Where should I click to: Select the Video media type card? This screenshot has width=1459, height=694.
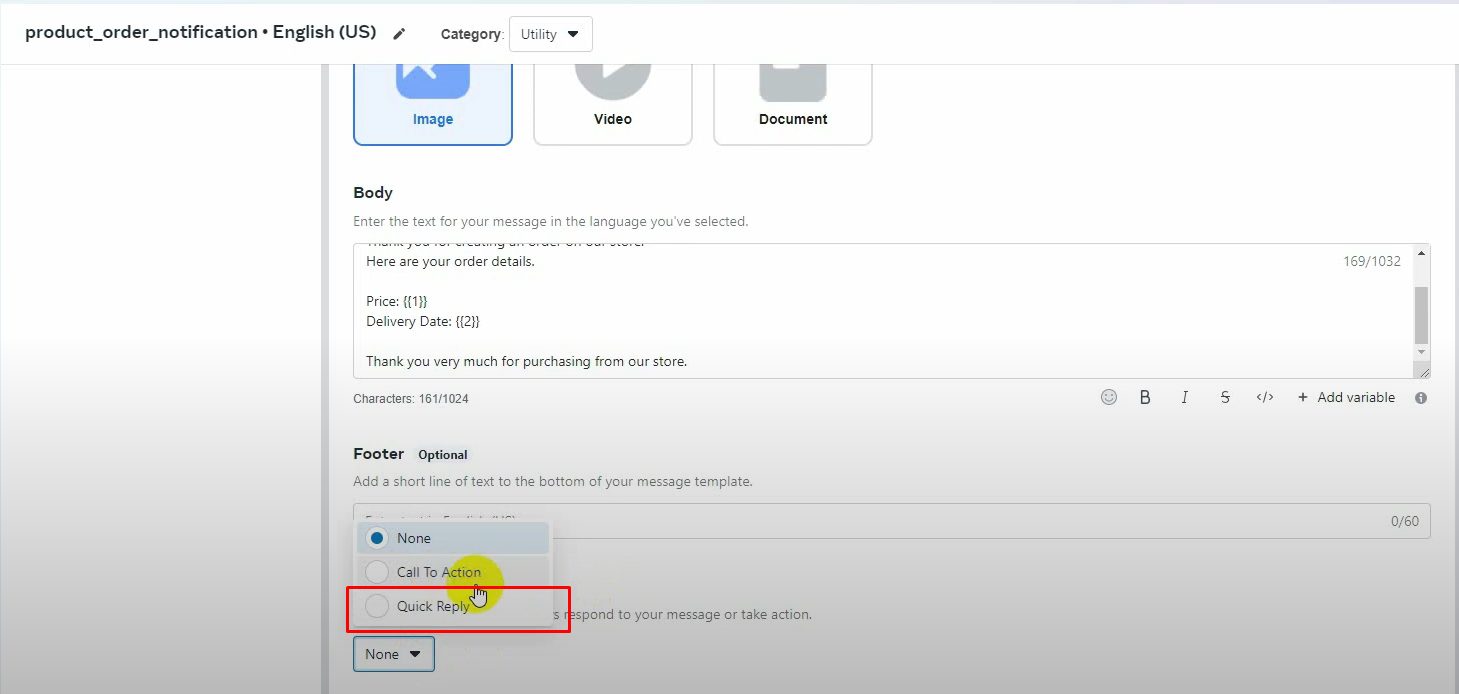click(612, 100)
